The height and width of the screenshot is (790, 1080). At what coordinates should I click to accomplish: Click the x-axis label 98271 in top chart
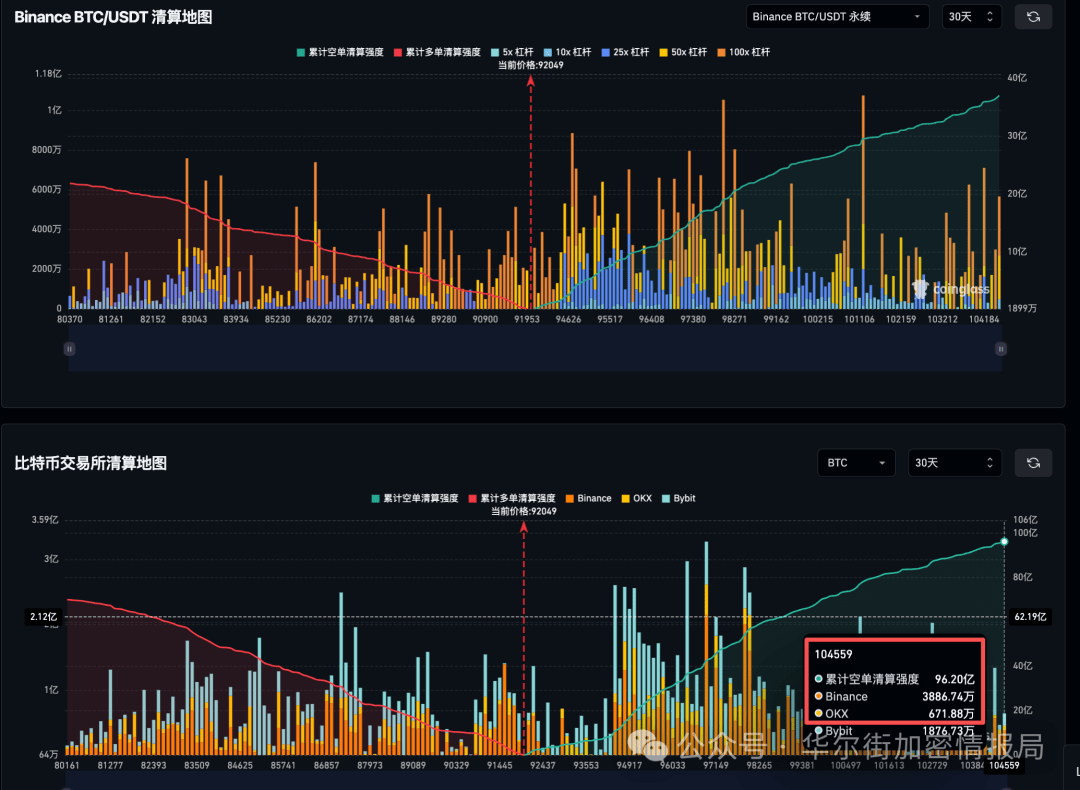pyautogui.click(x=734, y=320)
